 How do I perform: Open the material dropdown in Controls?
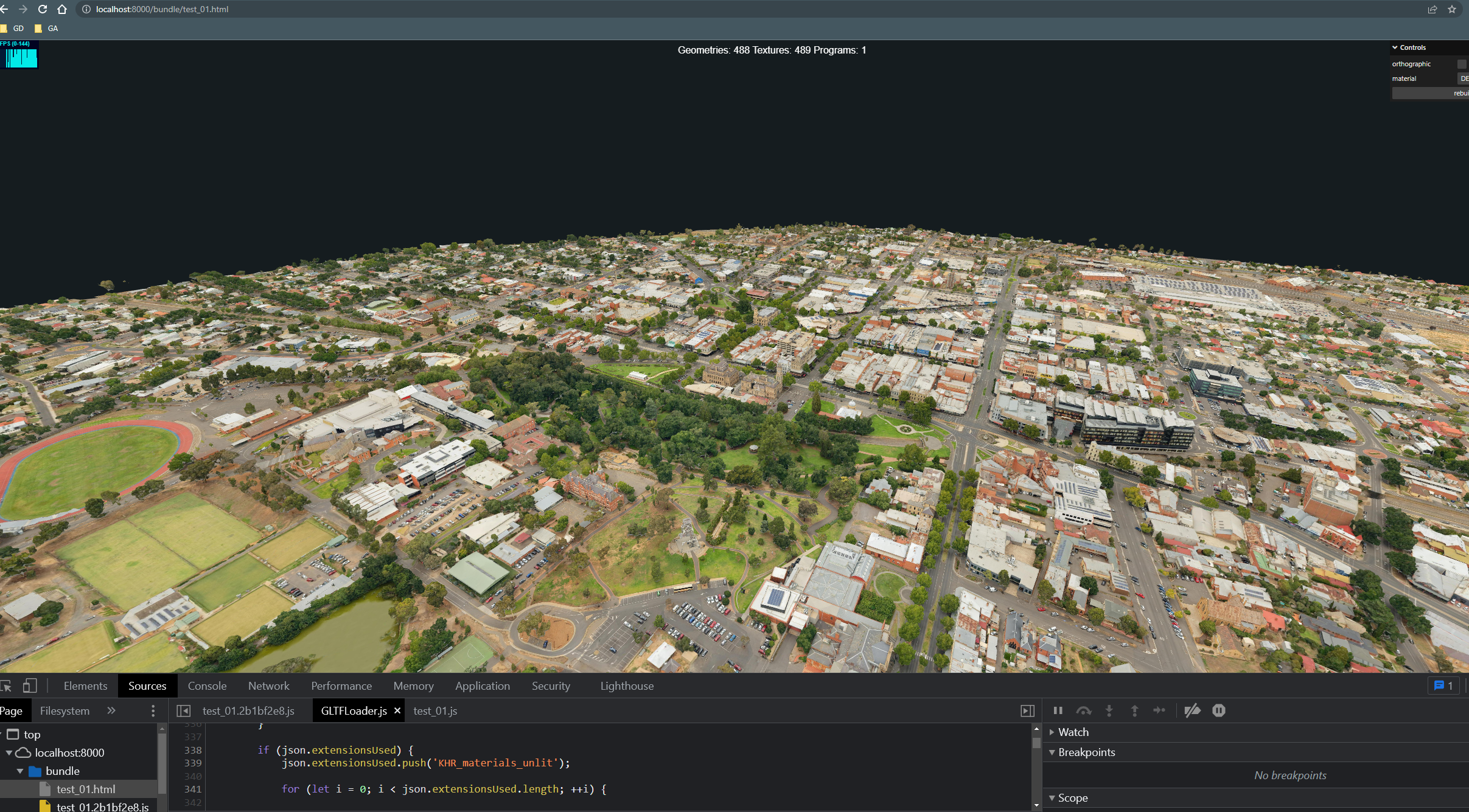(1463, 78)
